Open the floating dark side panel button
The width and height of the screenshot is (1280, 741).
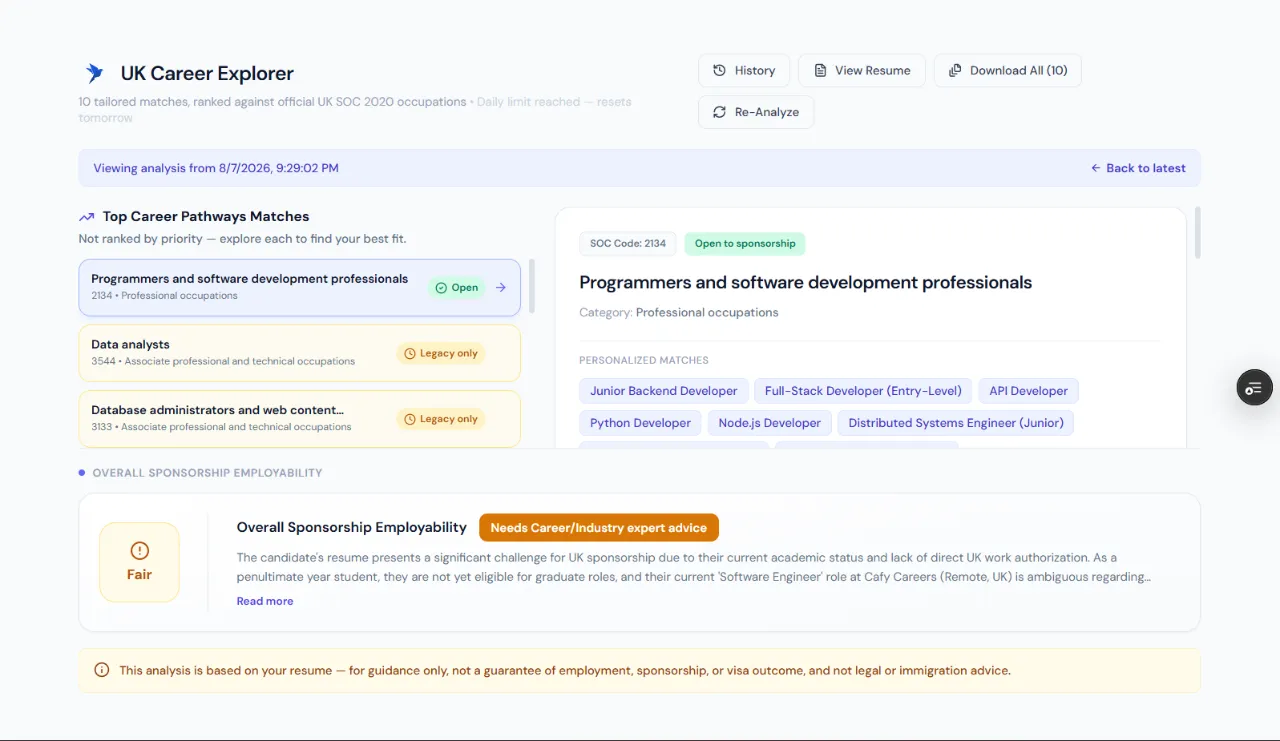(1255, 387)
